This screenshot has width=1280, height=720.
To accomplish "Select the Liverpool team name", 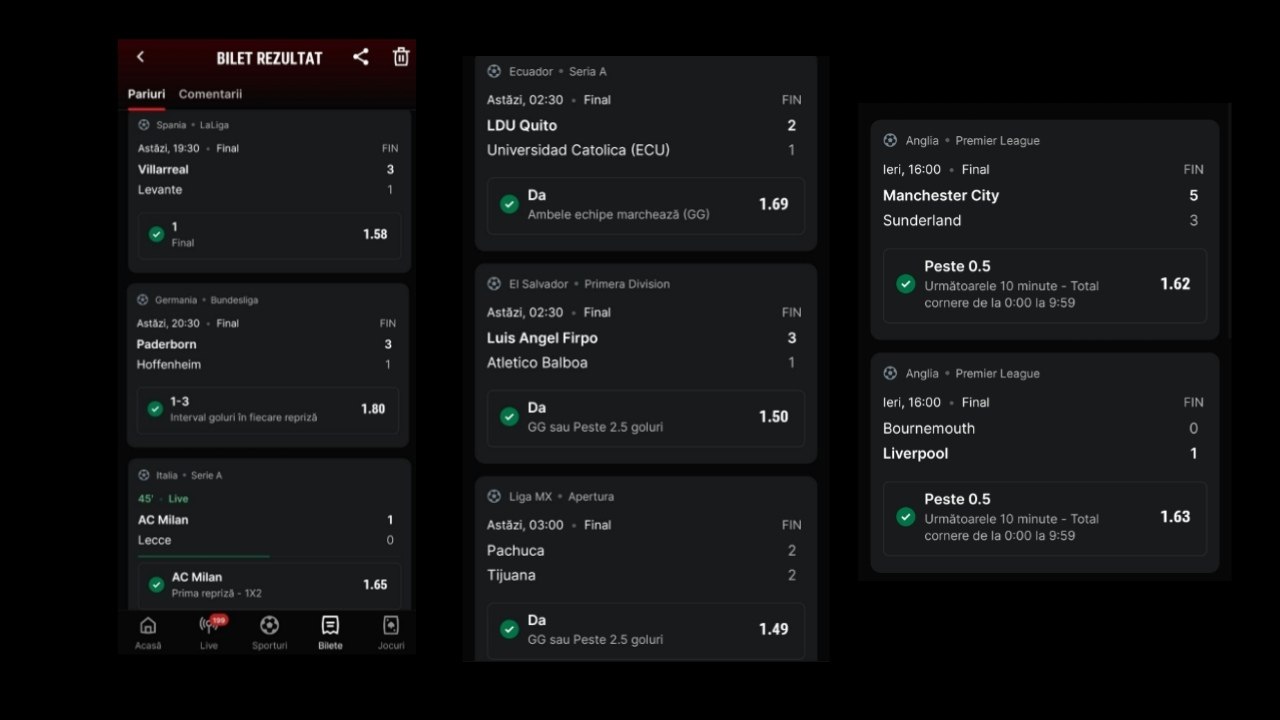I will 916,453.
